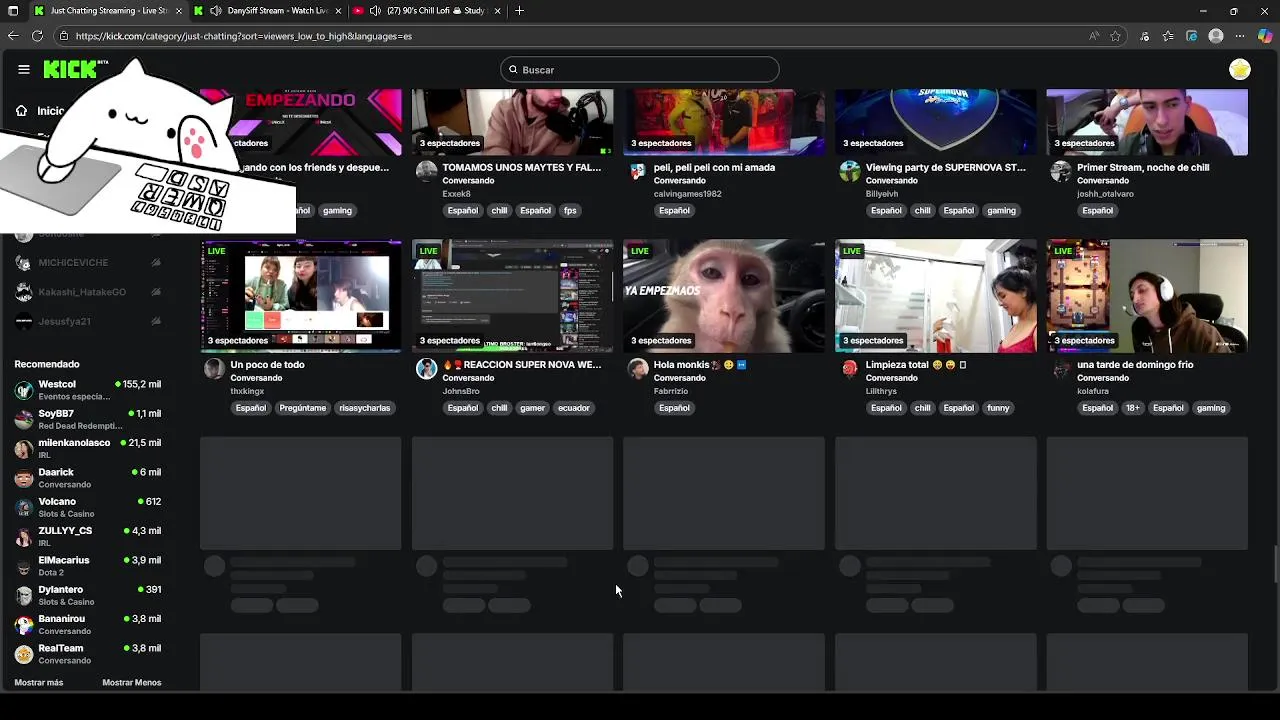Click Westcol avatar in Recomendado list
This screenshot has height=720, width=1280.
point(24,390)
